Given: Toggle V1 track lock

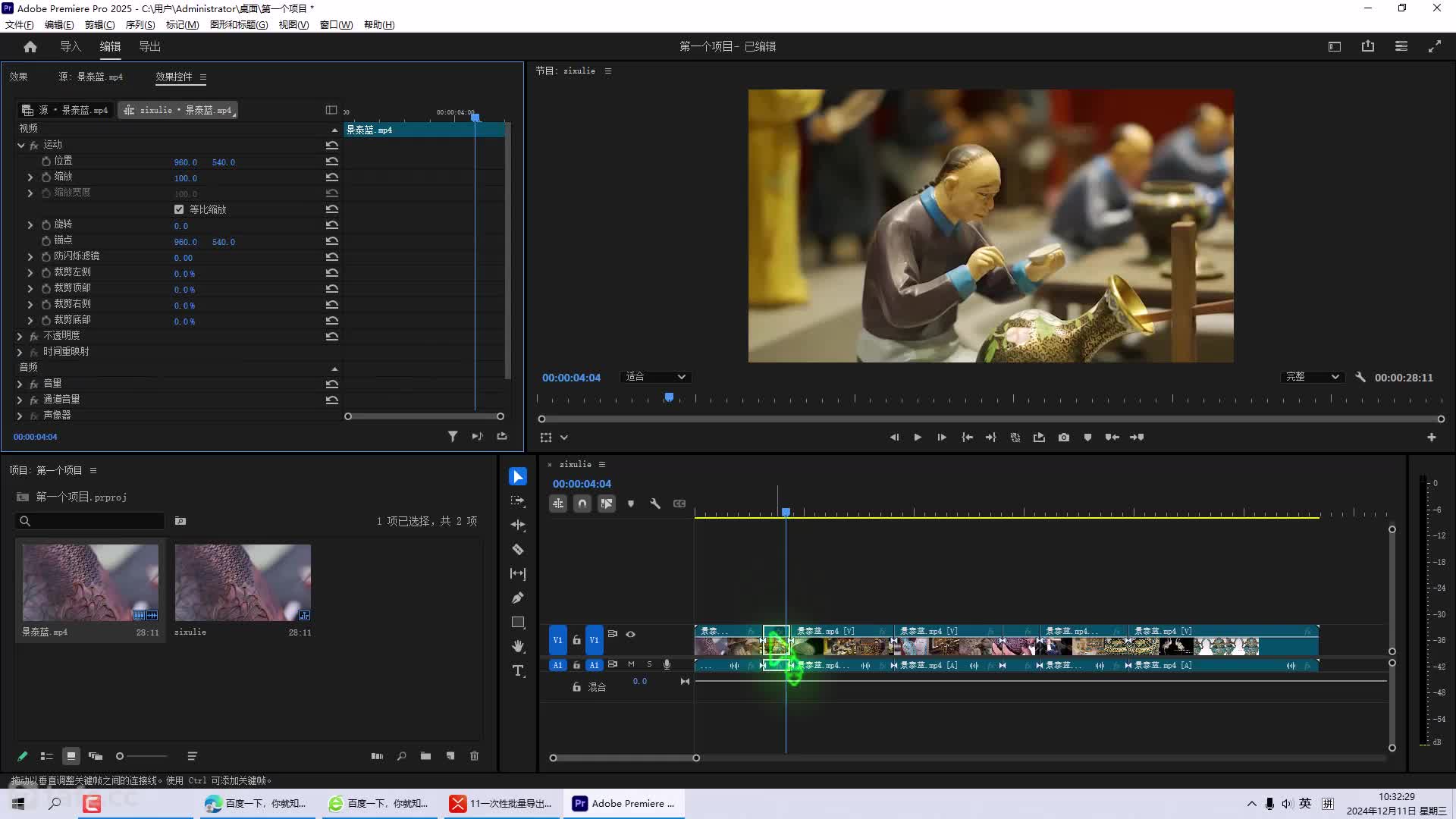Looking at the screenshot, I should coord(576,640).
